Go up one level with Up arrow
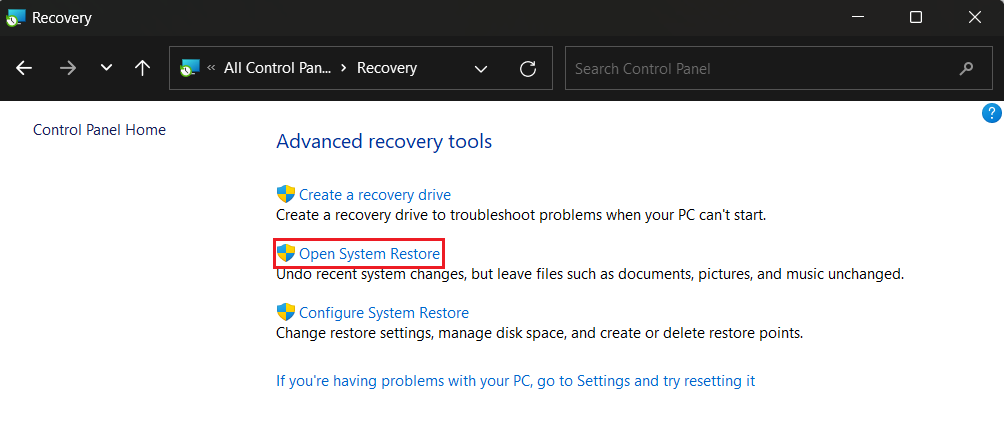The image size is (1004, 425). tap(143, 68)
